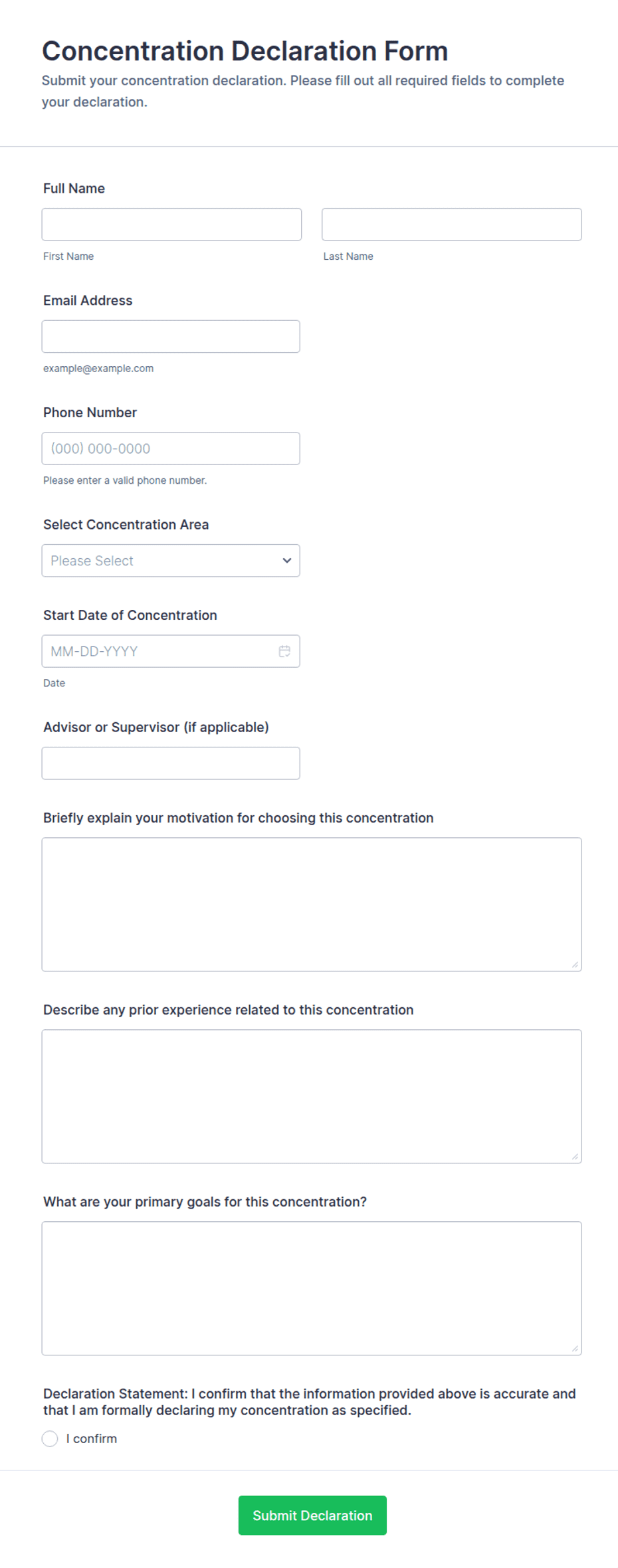Grab resize handle of motivation text area
This screenshot has width=618, height=1568.
[x=575, y=965]
